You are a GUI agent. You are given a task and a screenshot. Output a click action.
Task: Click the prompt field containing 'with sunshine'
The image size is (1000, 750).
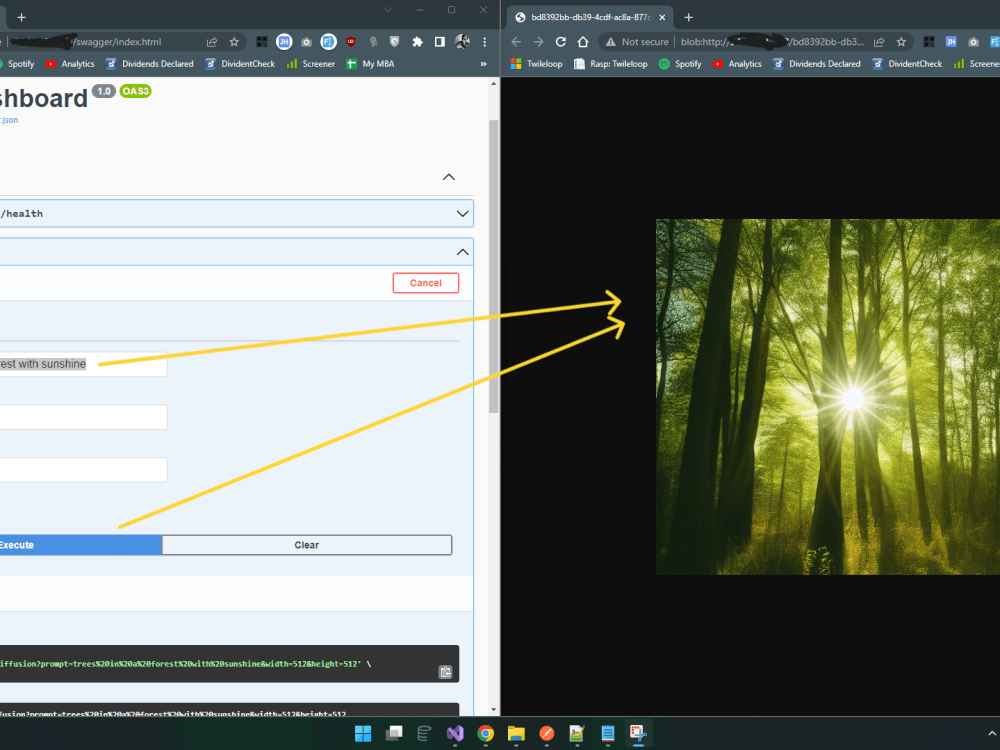[x=84, y=364]
